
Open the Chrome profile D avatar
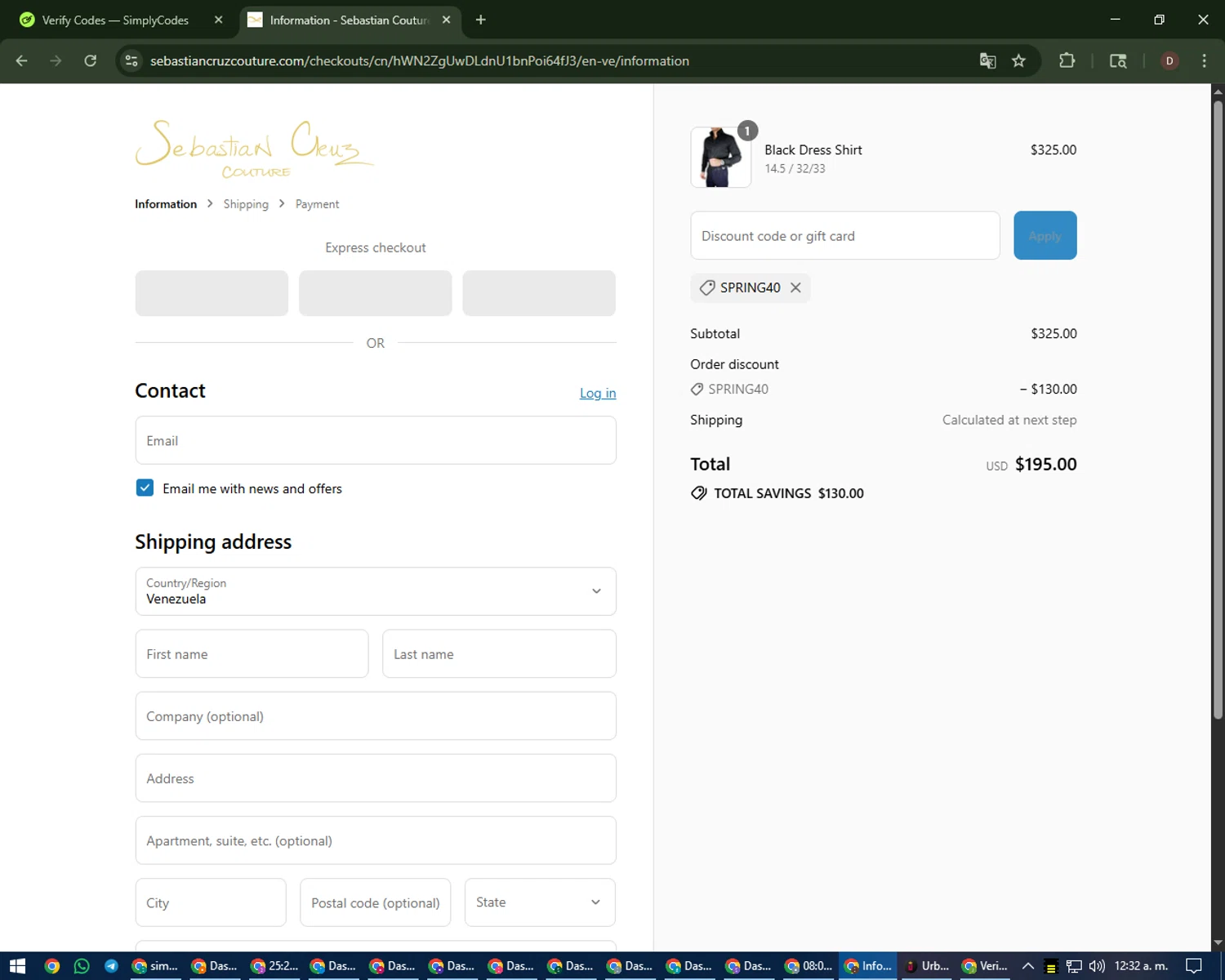click(1169, 60)
